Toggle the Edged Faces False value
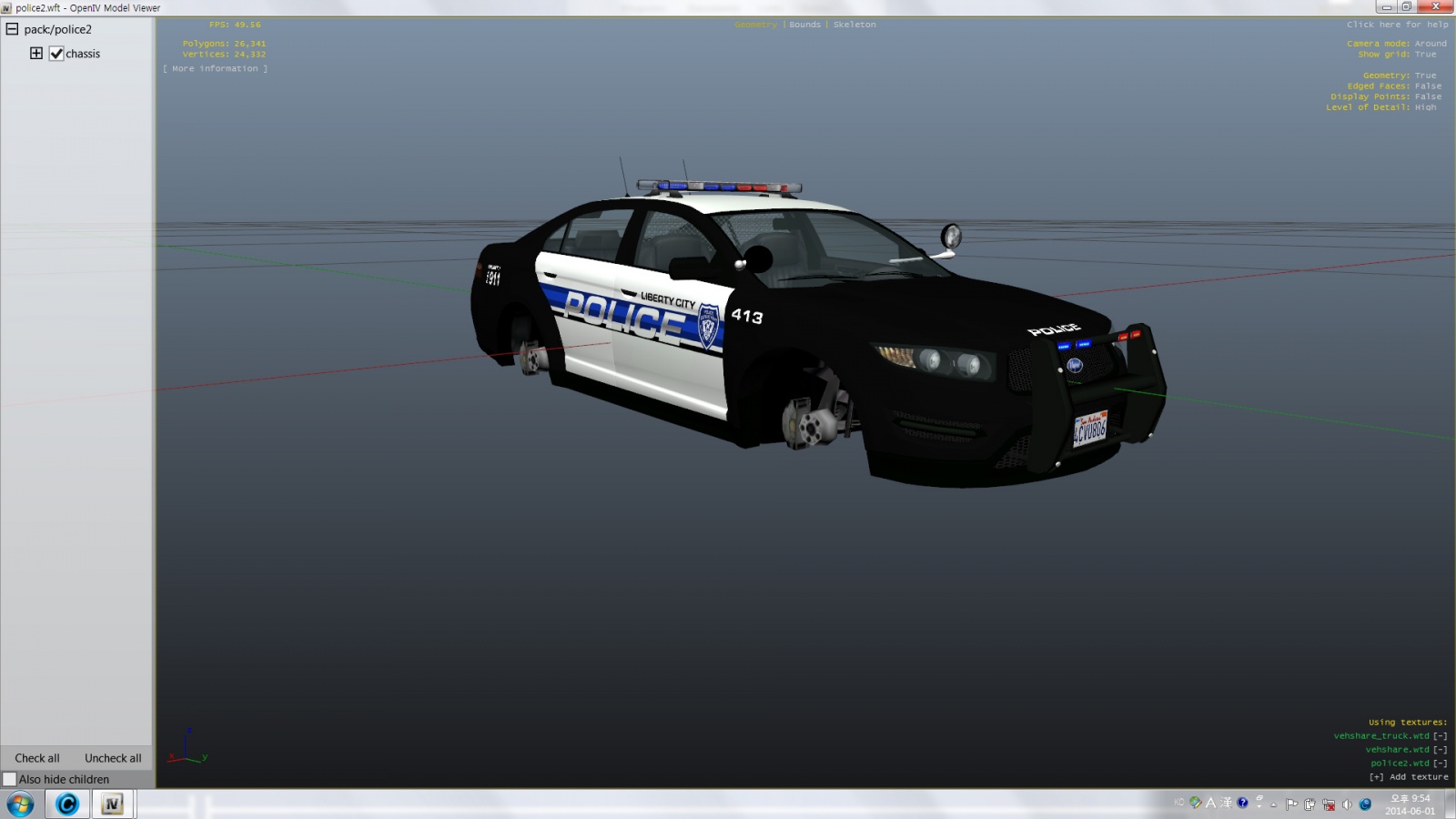Viewport: 1456px width, 819px height. 1427,86
